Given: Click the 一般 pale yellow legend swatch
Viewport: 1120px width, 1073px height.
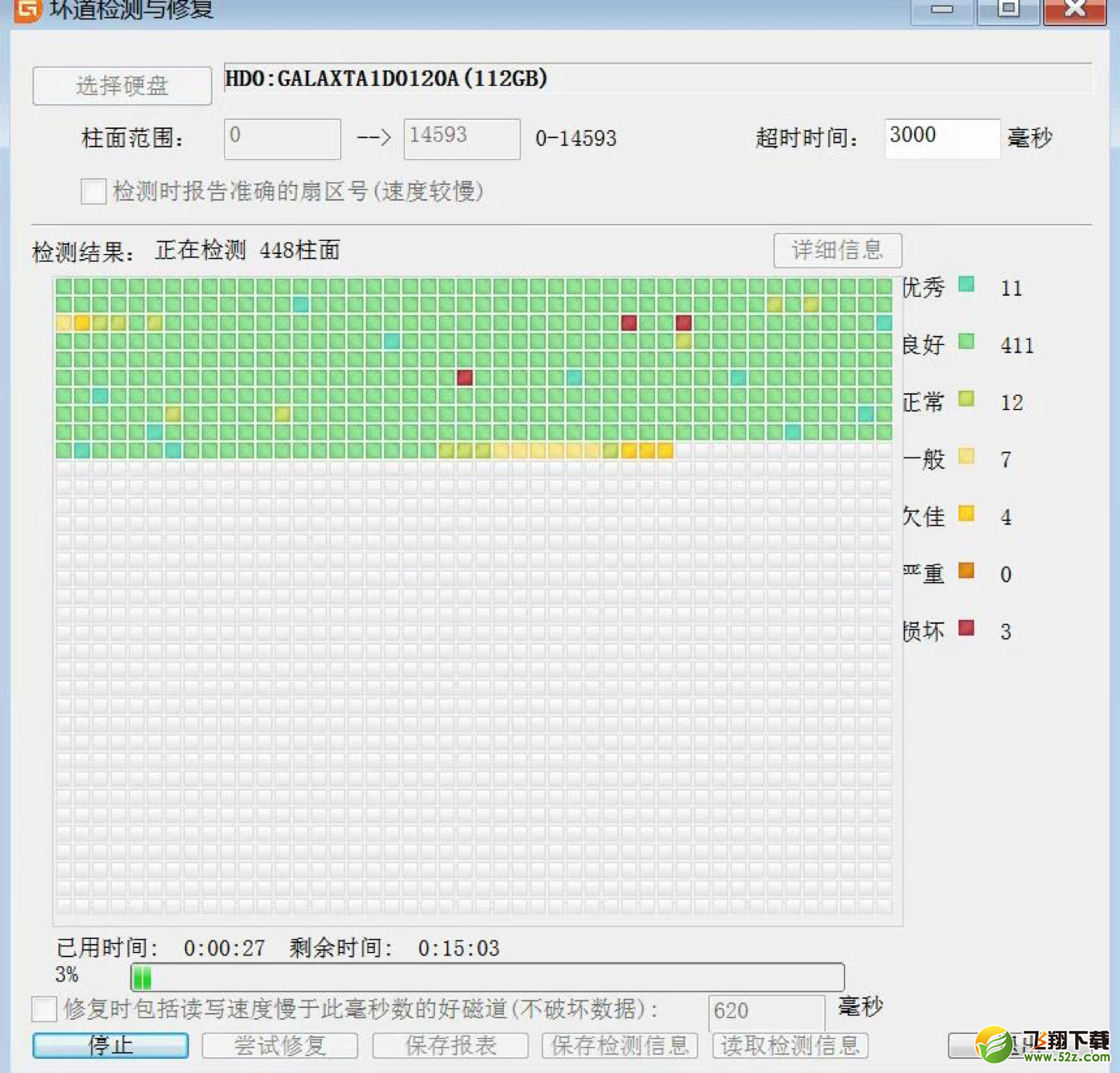Looking at the screenshot, I should tap(967, 456).
